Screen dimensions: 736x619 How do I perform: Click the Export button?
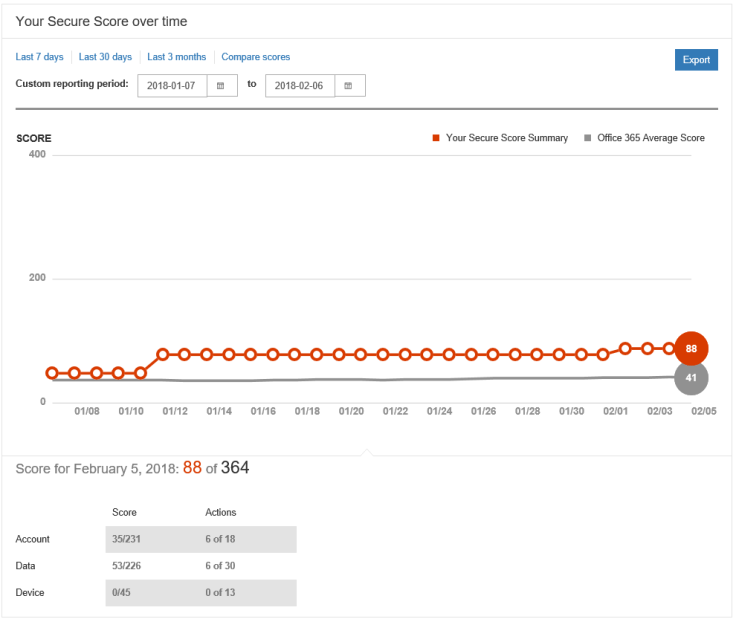[696, 60]
